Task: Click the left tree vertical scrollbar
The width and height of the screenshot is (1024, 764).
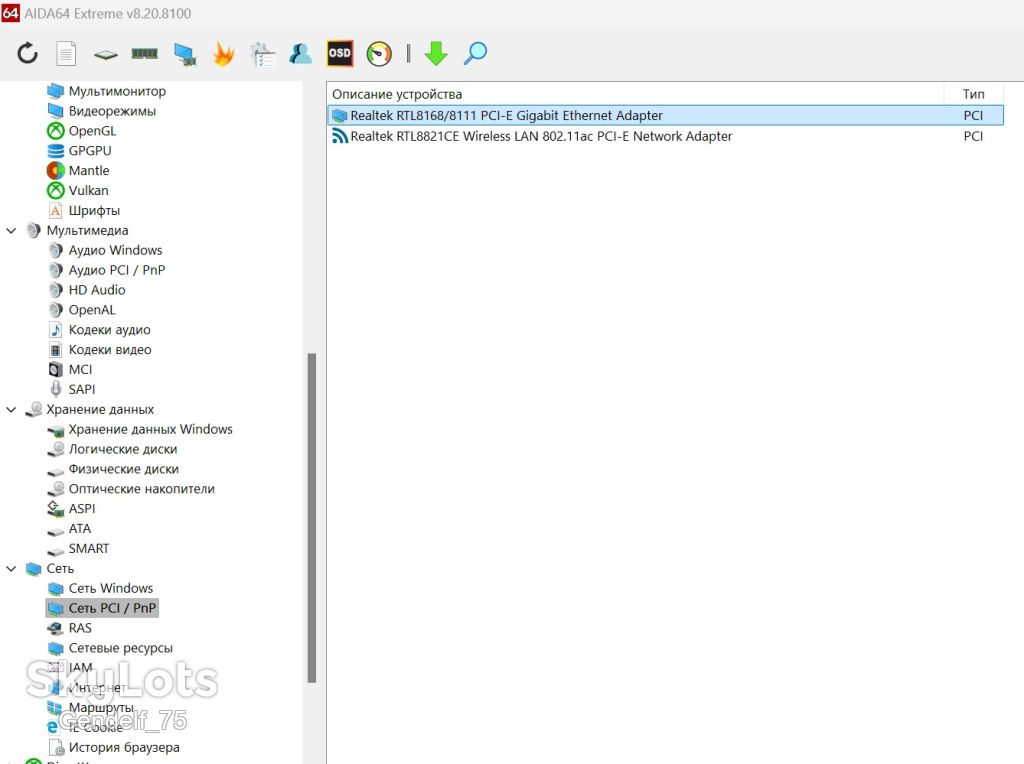Action: click(x=312, y=517)
